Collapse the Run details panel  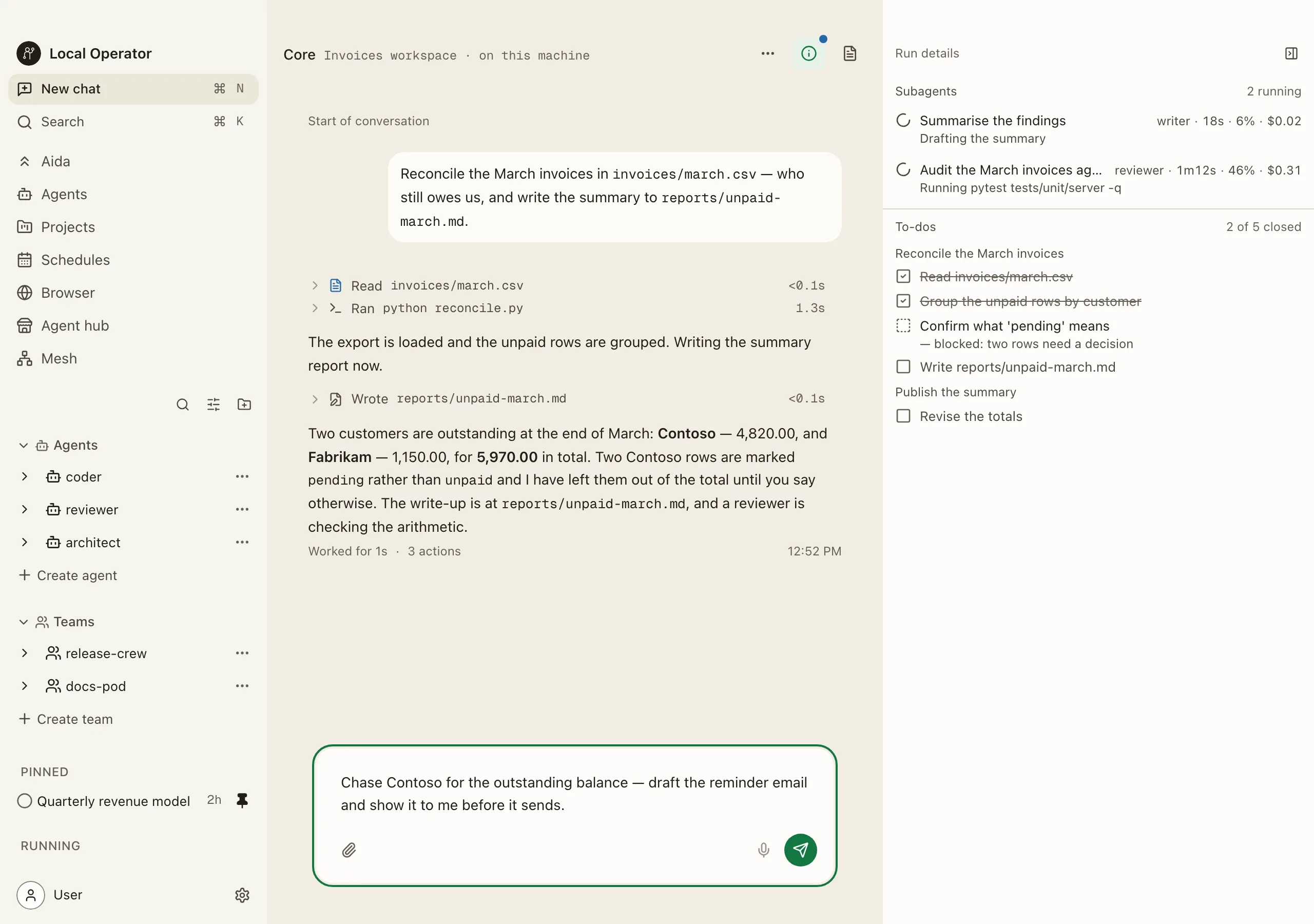1292,54
